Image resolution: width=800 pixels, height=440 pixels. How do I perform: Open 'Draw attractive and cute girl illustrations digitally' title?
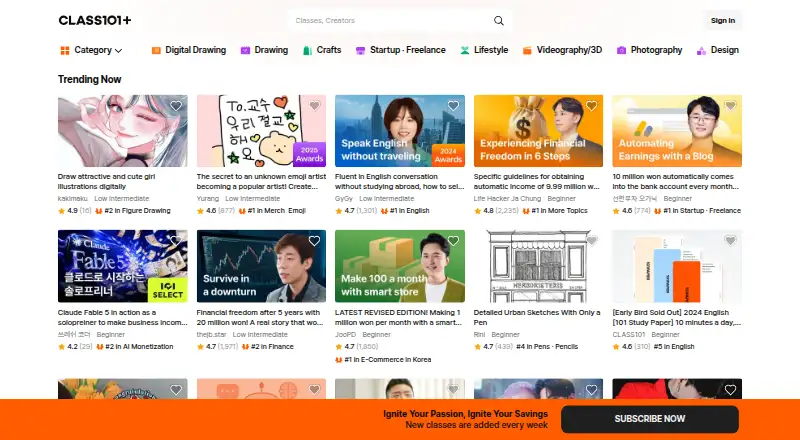pyautogui.click(x=107, y=182)
